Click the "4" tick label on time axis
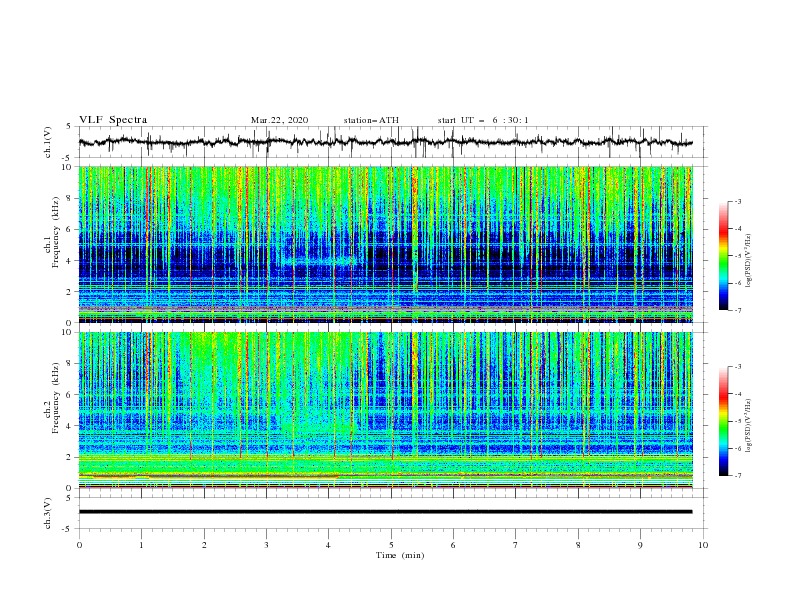Viewport: 792px width, 612px height. click(x=329, y=545)
